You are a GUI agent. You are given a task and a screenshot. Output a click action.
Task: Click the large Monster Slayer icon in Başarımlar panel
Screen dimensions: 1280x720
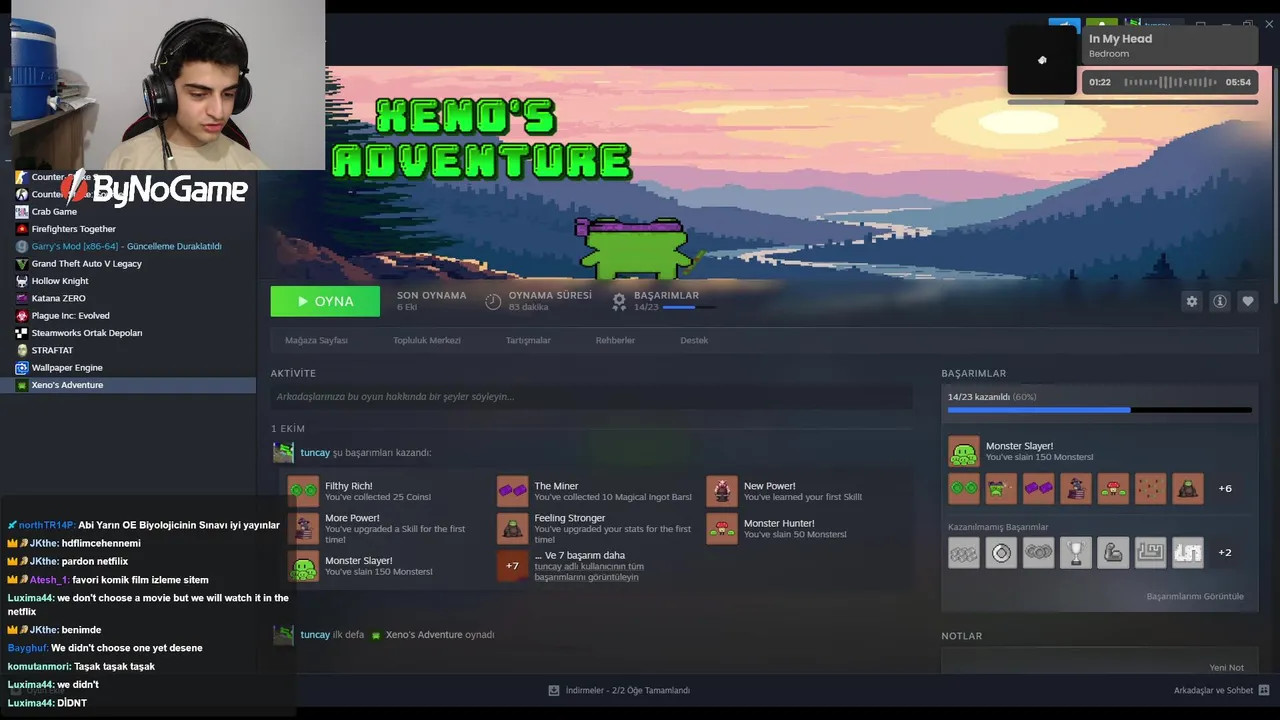coord(964,452)
